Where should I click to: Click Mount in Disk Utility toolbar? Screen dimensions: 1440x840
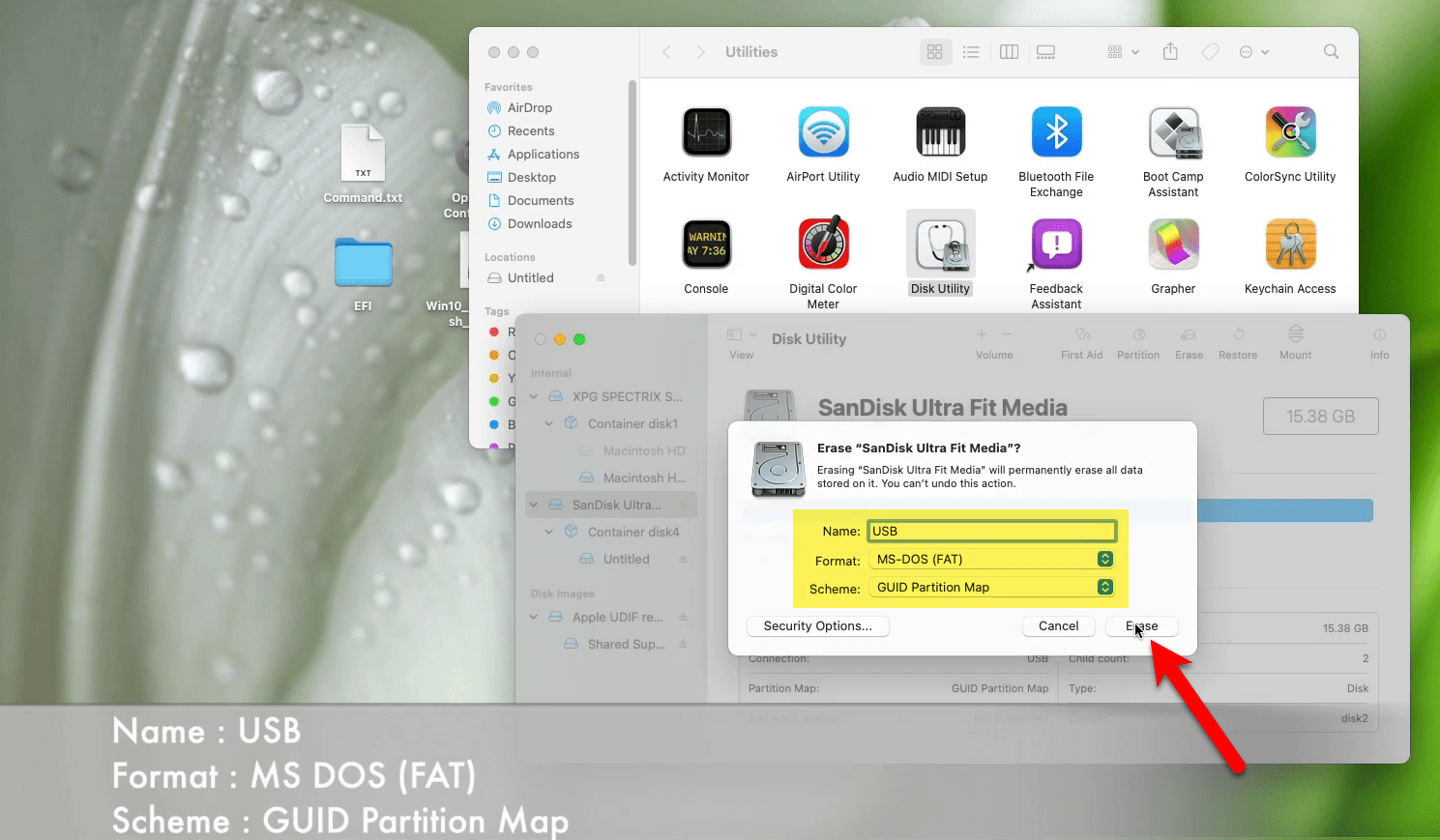pos(1296,342)
